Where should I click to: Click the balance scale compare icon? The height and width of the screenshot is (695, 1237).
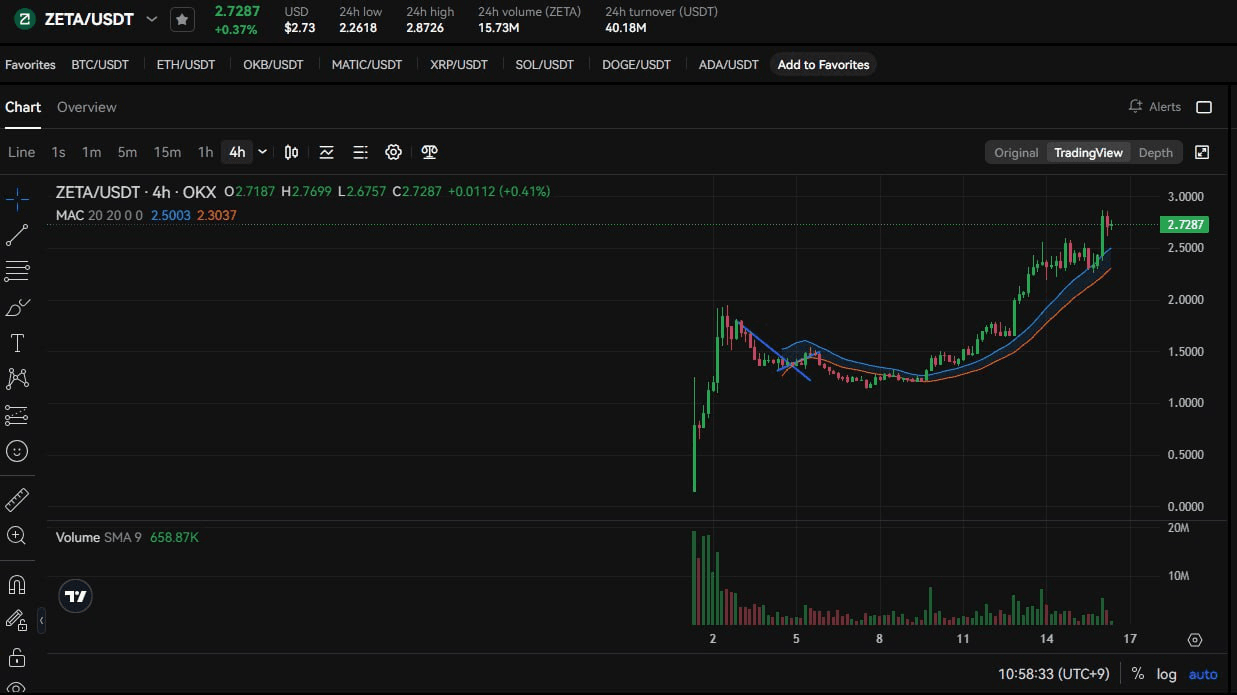pyautogui.click(x=430, y=152)
